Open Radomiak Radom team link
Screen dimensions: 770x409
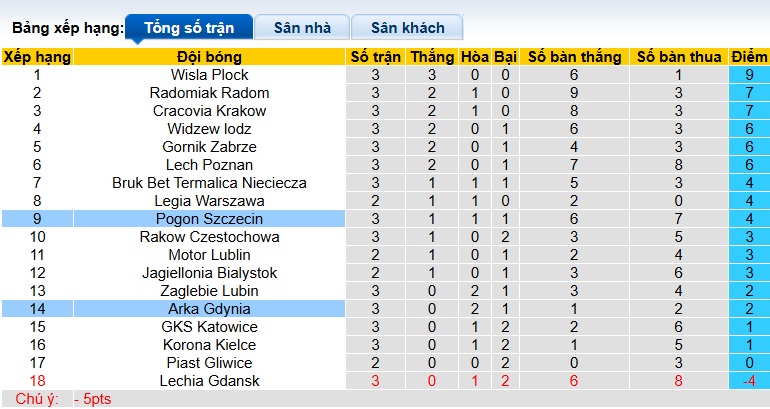pos(210,93)
